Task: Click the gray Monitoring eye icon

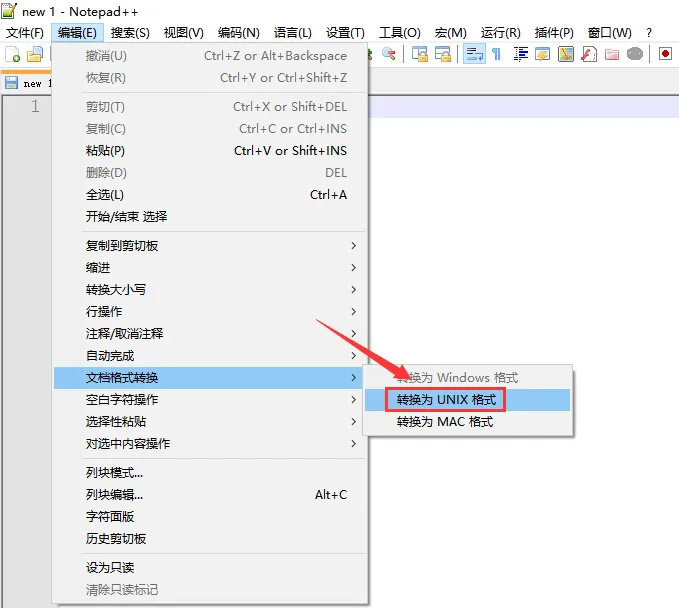Action: (635, 54)
